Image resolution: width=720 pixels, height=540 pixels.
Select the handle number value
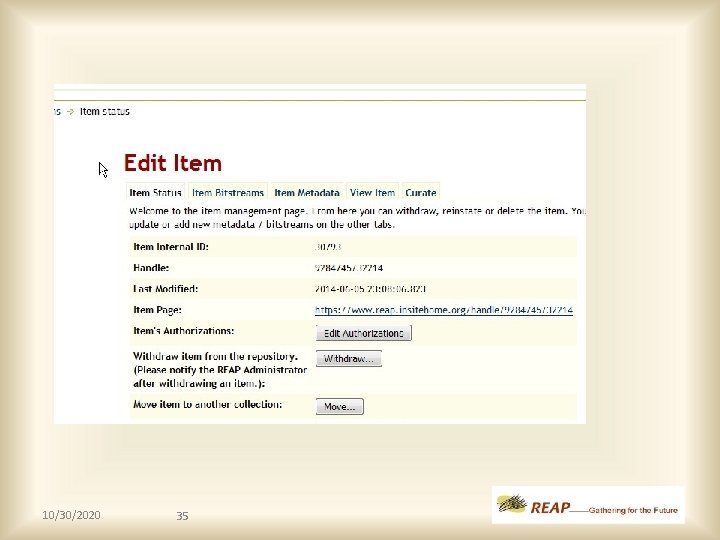[x=349, y=268]
